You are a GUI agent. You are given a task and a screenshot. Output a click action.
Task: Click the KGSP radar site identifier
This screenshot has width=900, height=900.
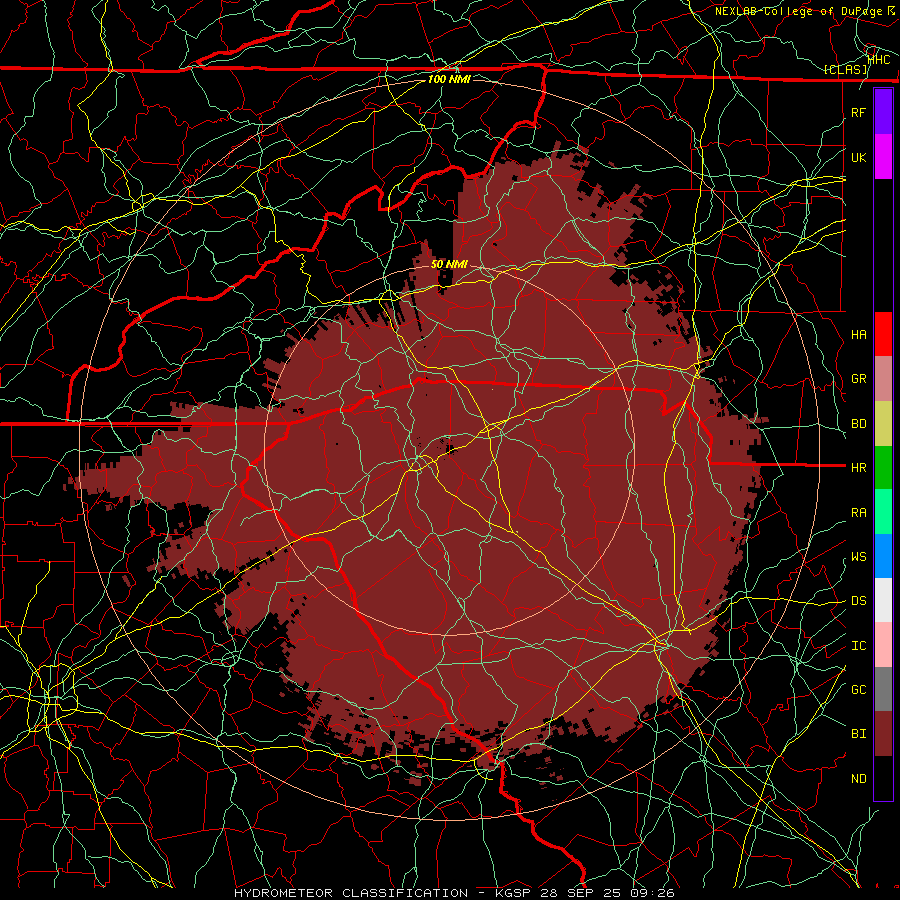click(511, 893)
